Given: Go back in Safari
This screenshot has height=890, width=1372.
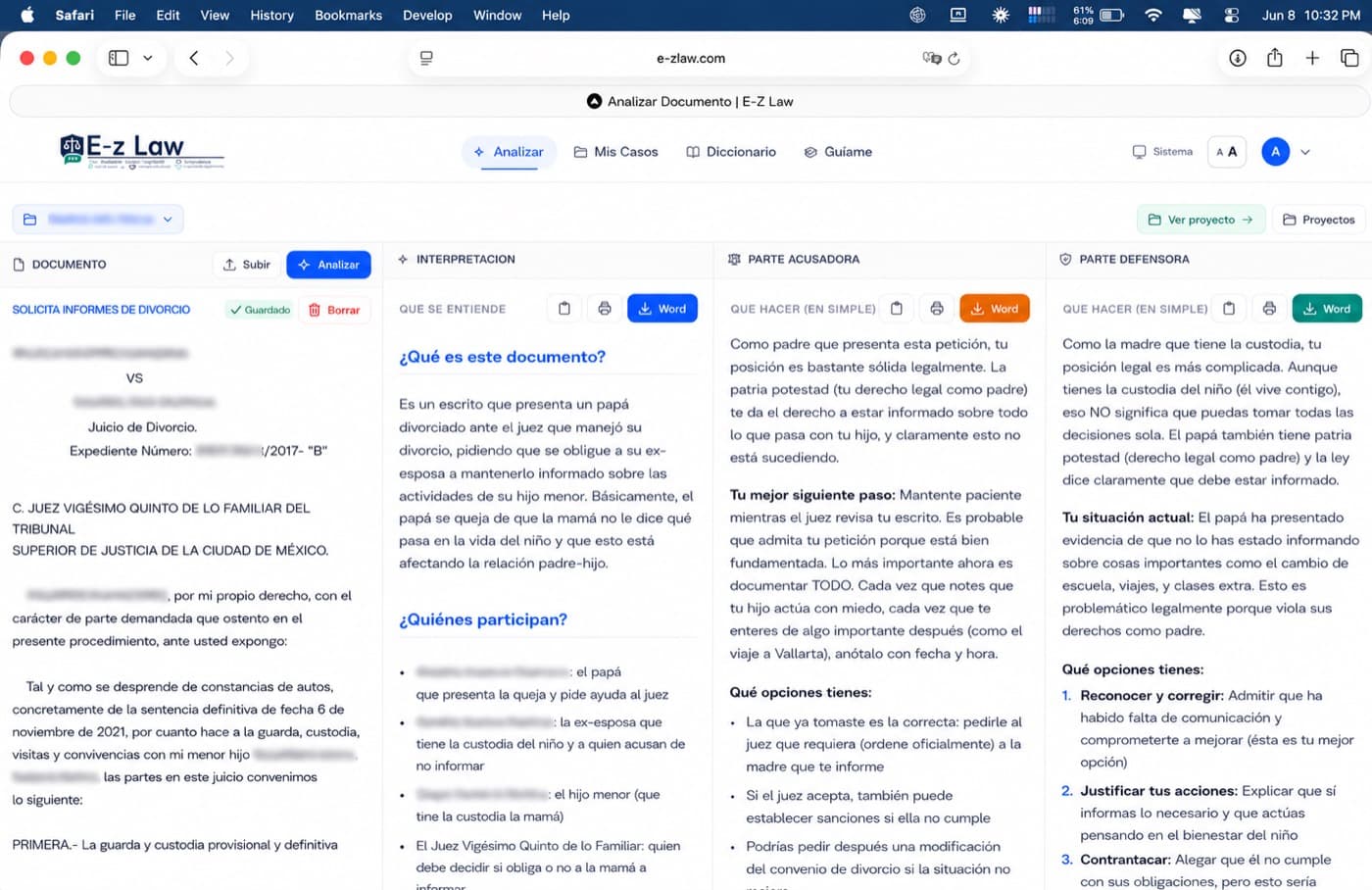Looking at the screenshot, I should tap(194, 58).
